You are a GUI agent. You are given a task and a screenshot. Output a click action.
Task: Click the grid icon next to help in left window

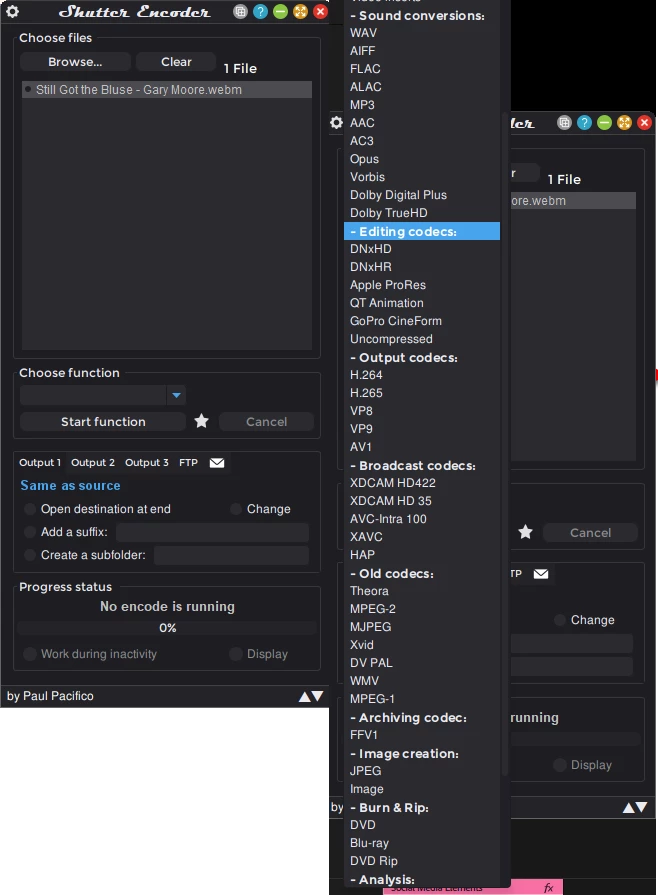tap(240, 11)
